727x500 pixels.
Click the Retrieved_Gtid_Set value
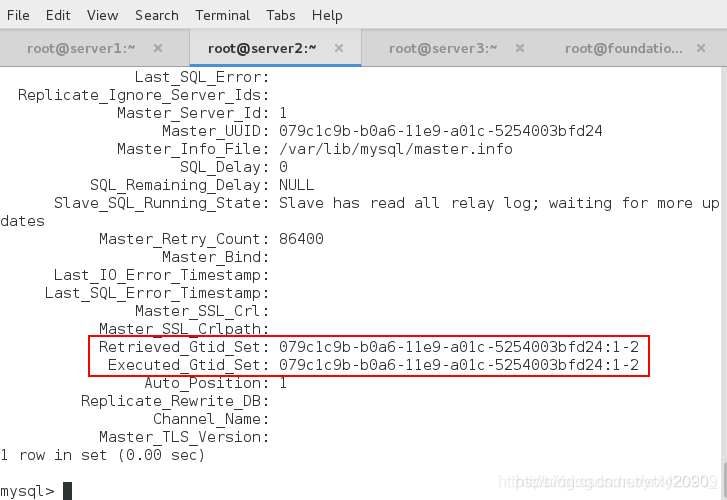pos(459,347)
